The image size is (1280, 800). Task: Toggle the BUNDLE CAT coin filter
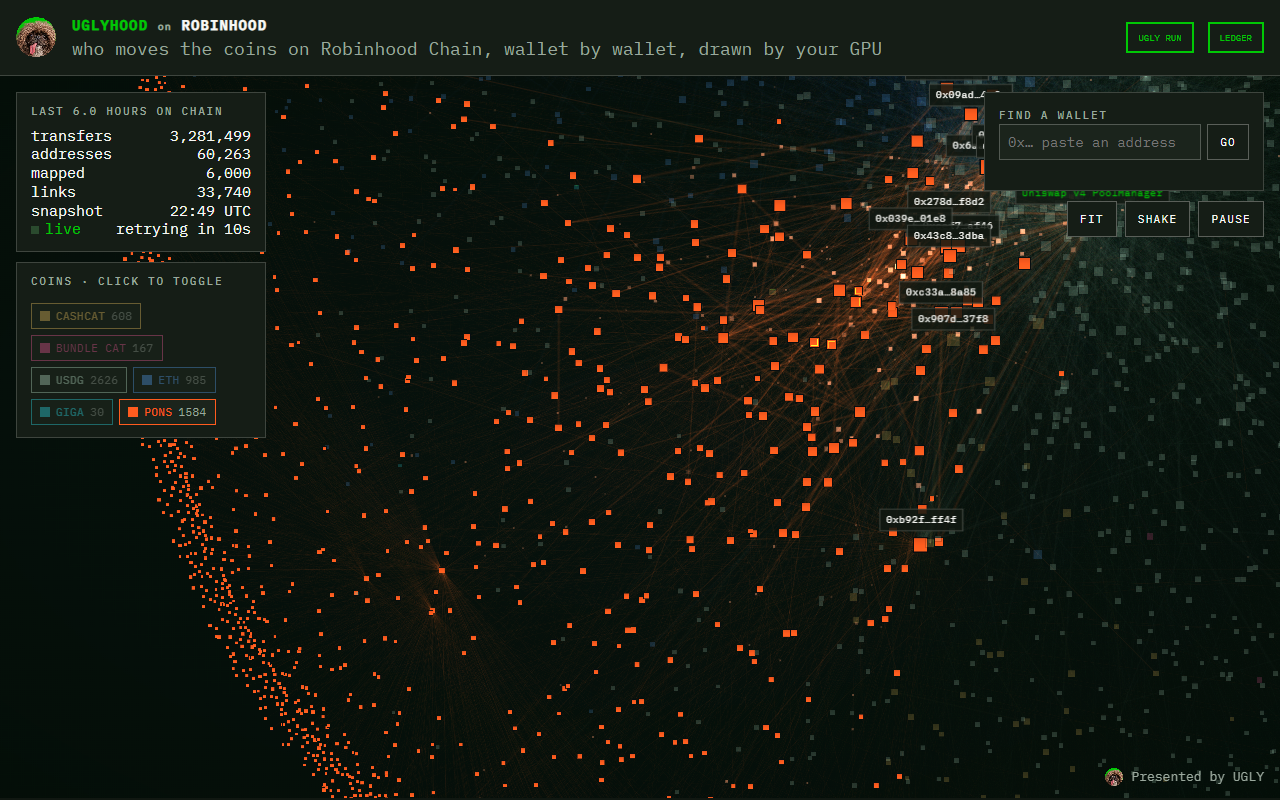(97, 349)
